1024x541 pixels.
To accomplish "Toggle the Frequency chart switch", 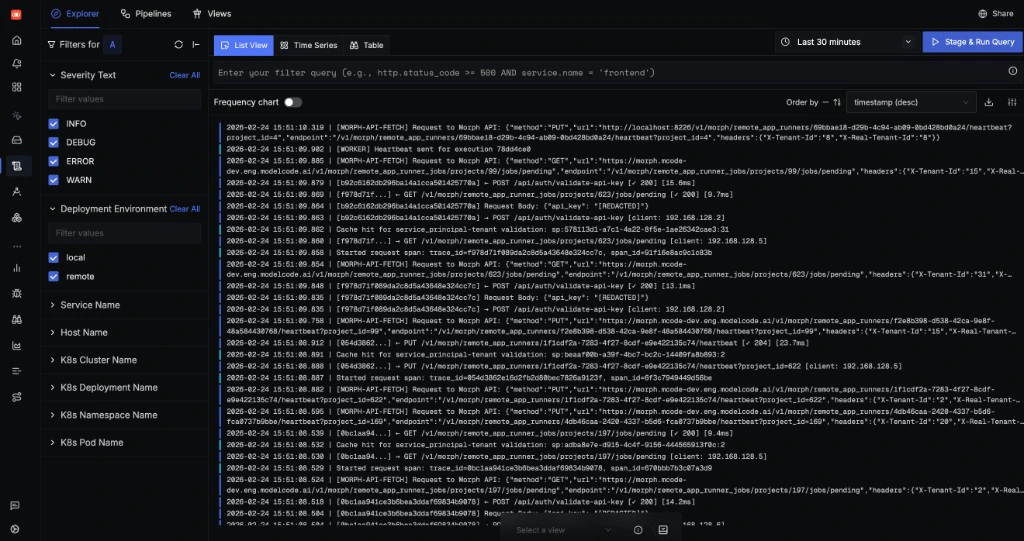I will pos(293,102).
